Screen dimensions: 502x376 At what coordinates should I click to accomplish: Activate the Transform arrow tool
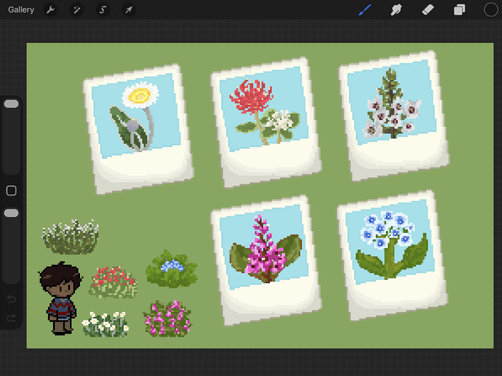[129, 10]
